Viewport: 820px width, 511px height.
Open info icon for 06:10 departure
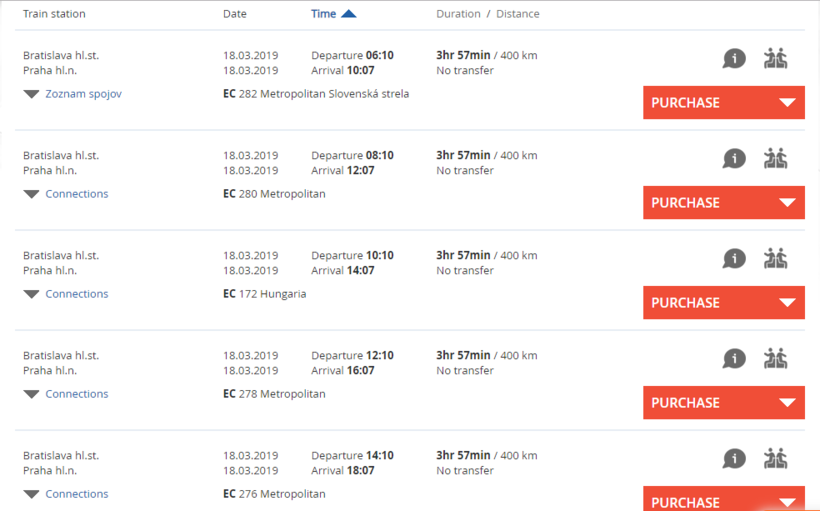point(734,59)
